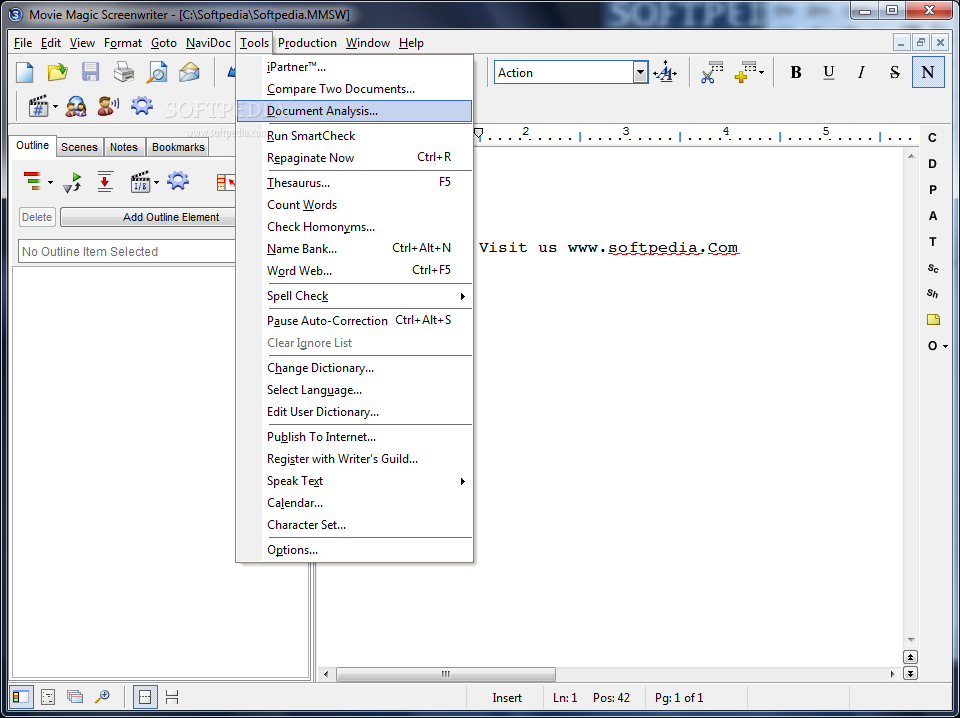Click the Add Outline Element button

pos(148,217)
